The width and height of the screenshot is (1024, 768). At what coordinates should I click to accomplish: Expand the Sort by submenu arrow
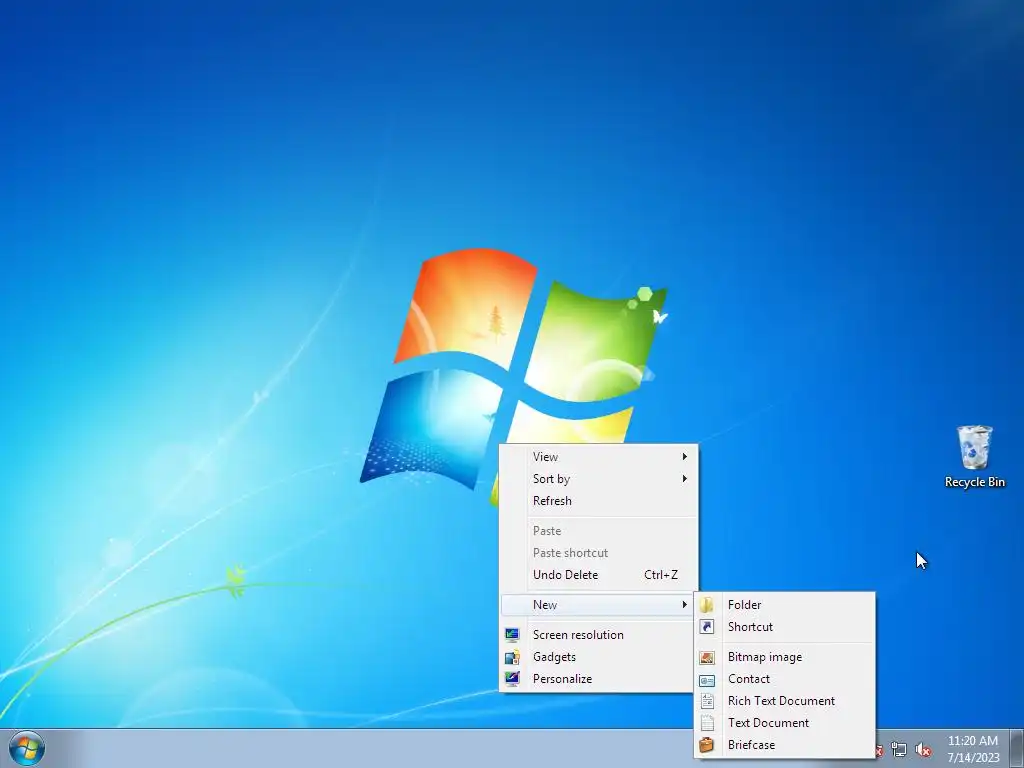pyautogui.click(x=684, y=479)
